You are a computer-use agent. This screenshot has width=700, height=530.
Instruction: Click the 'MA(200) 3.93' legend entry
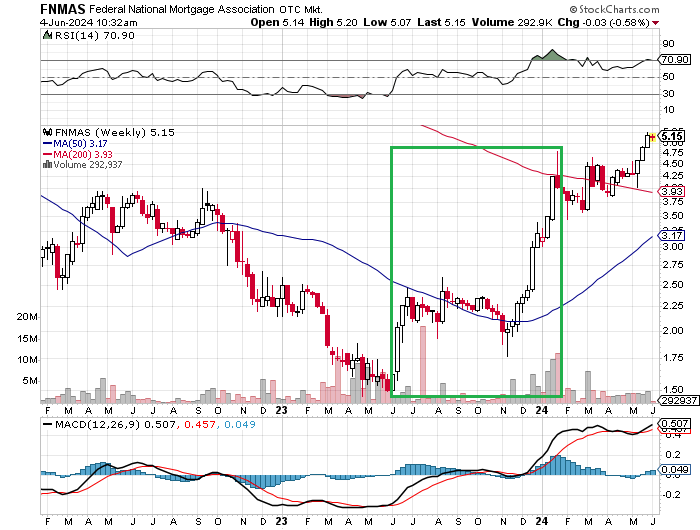click(x=83, y=154)
